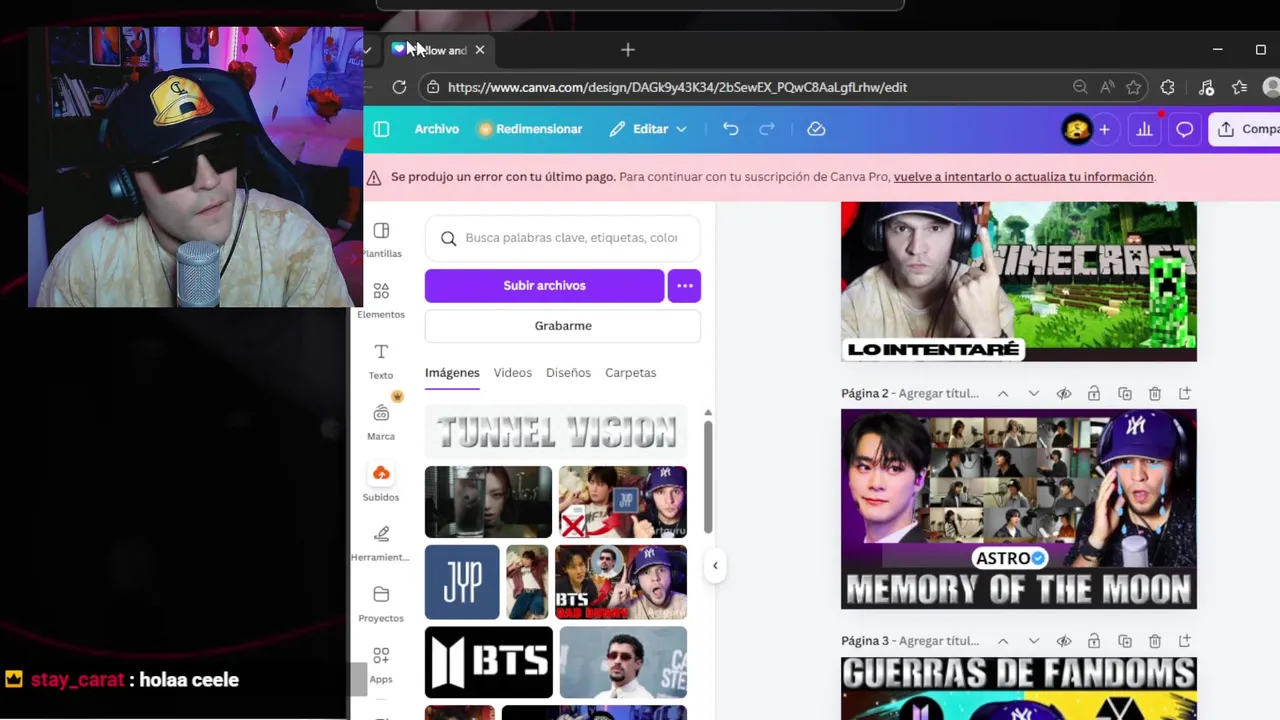Open the user profile avatar
The image size is (1280, 720).
click(x=1076, y=129)
